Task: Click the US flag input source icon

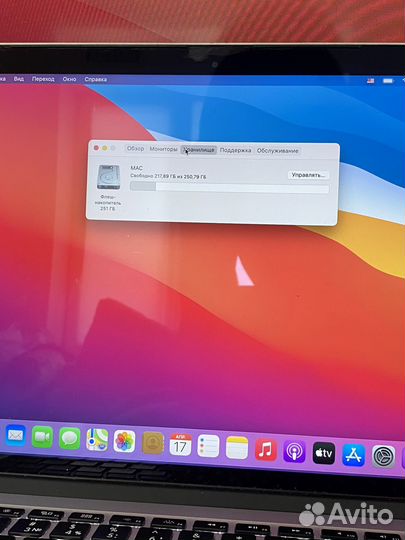Action: click(x=371, y=81)
